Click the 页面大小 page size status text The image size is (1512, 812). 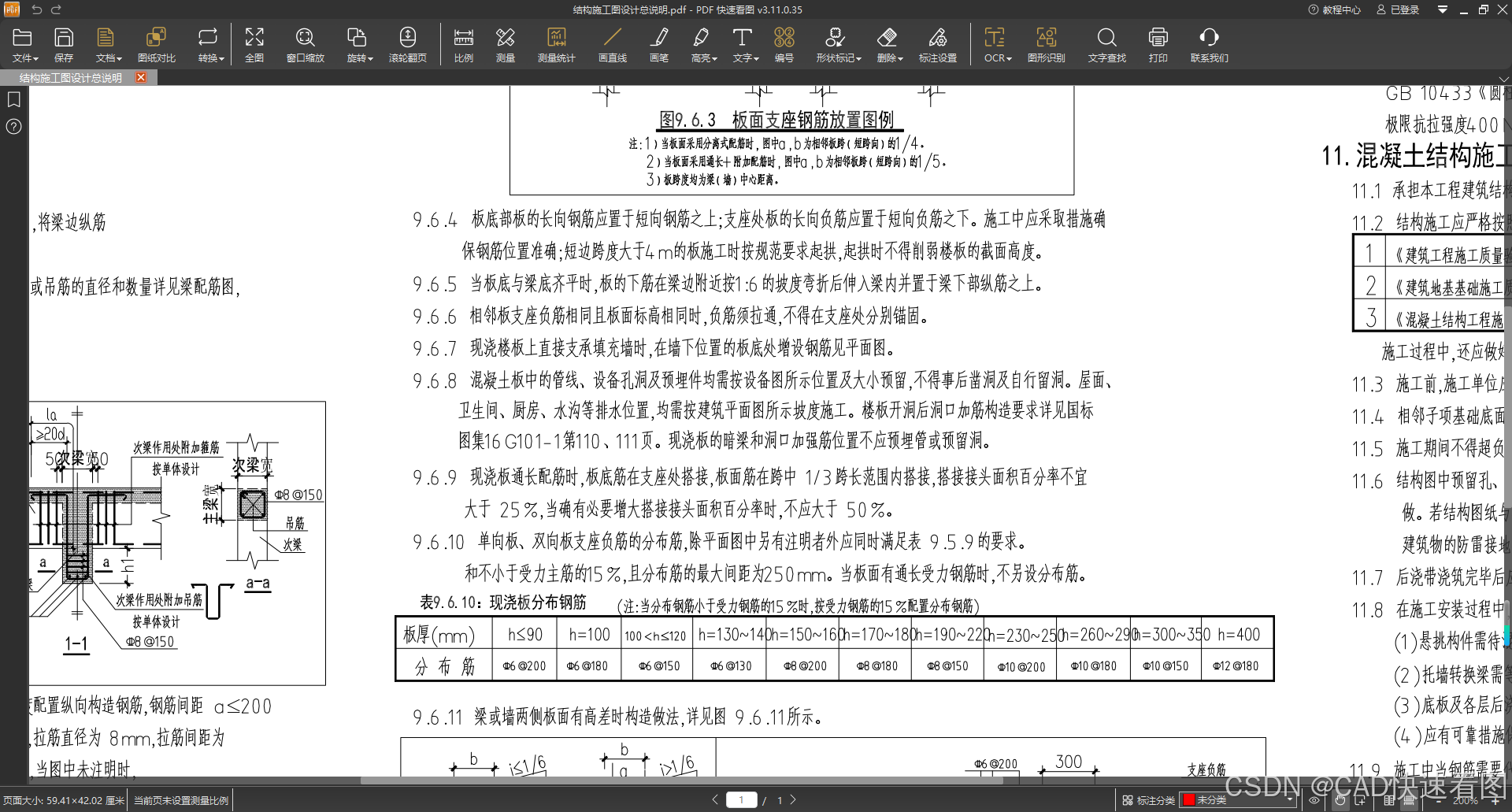[x=63, y=800]
